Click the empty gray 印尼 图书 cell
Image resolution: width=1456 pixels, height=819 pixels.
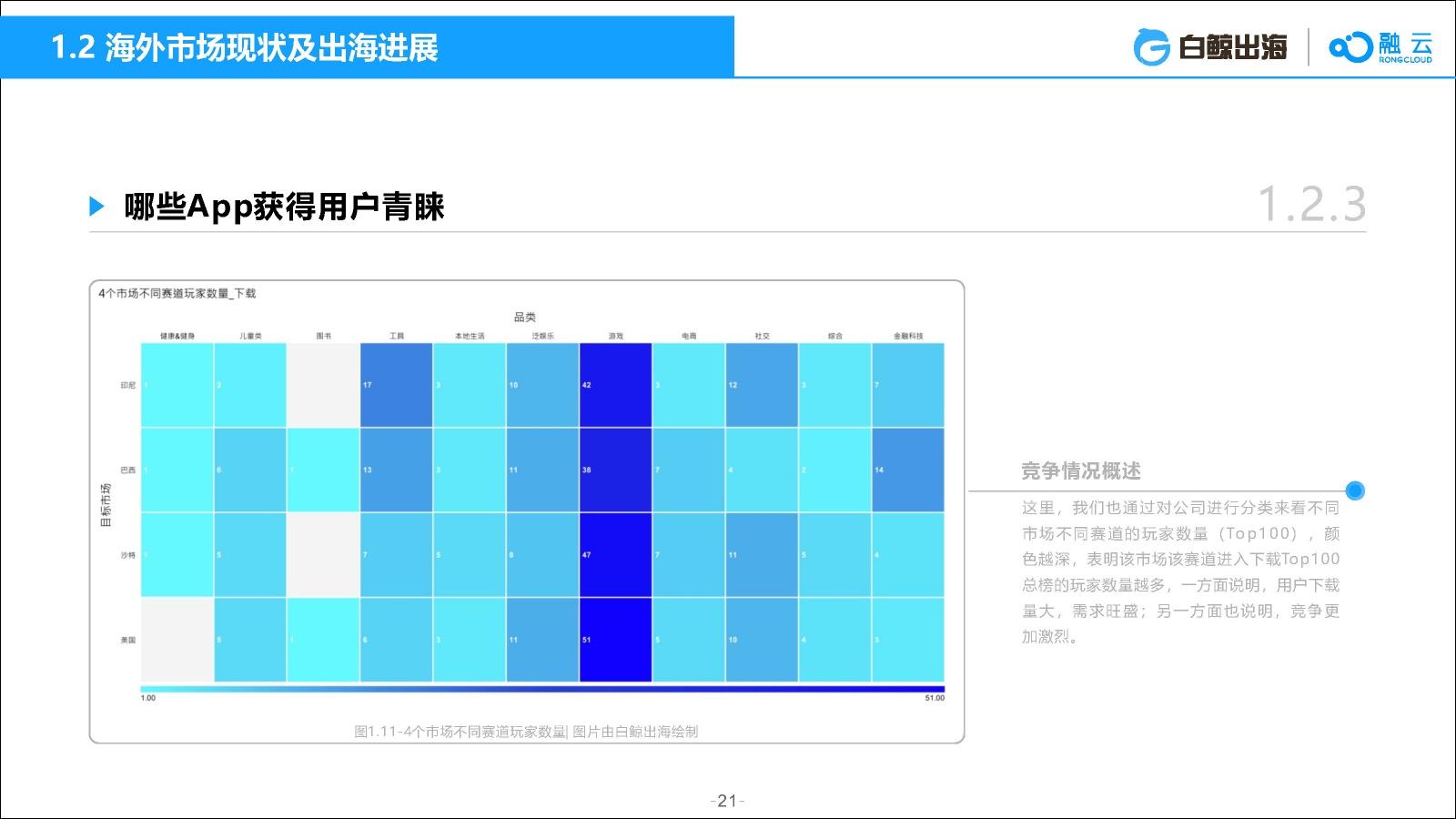(x=323, y=385)
